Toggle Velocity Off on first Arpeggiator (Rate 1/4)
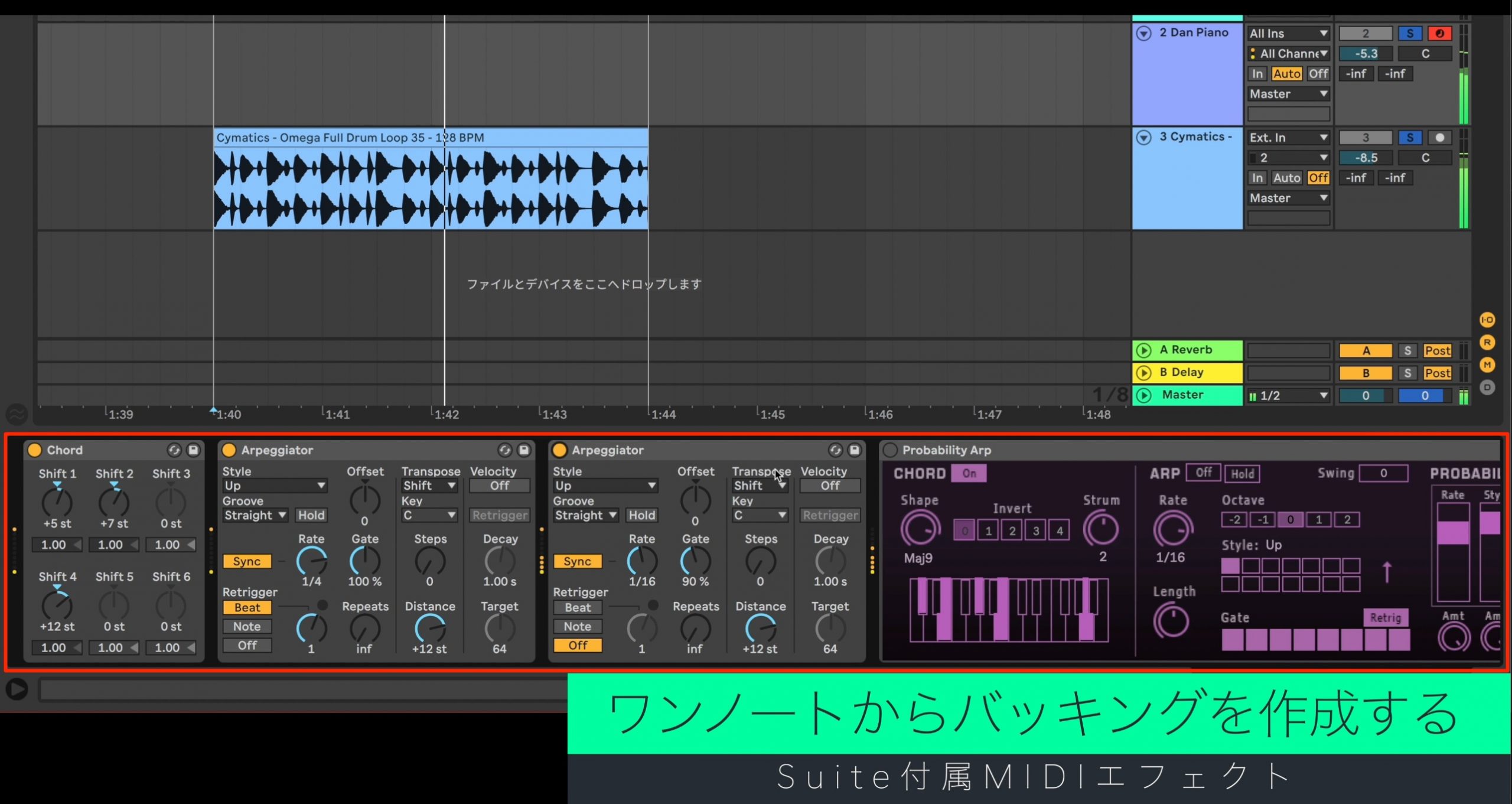 click(500, 486)
